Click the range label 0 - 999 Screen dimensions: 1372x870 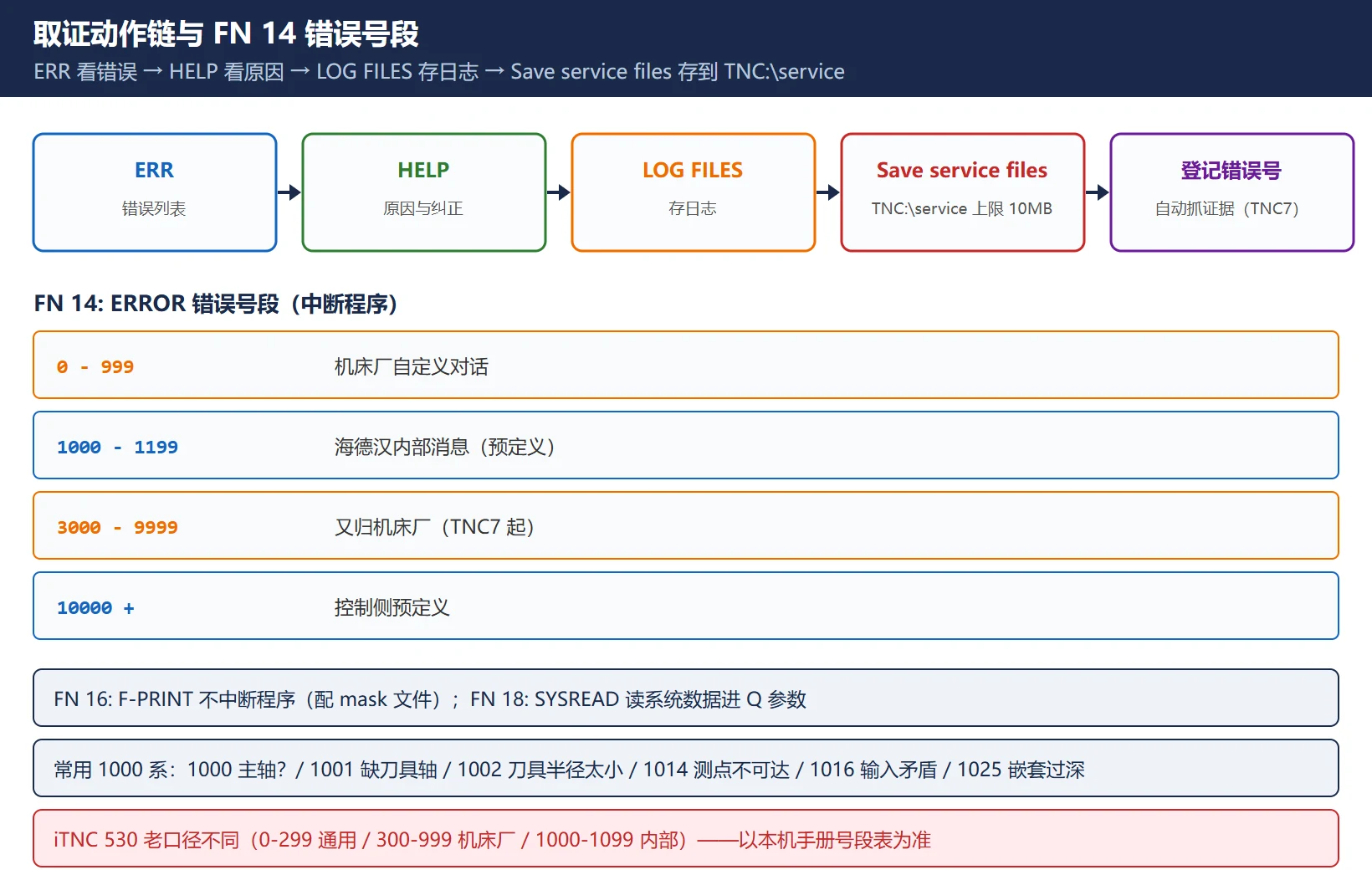click(95, 366)
